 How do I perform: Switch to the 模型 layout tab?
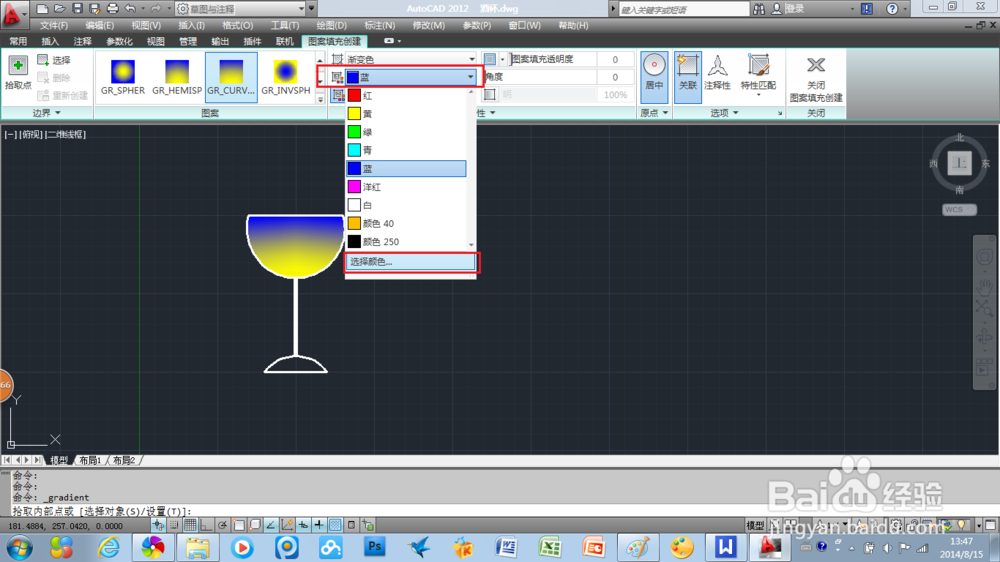pyautogui.click(x=59, y=460)
